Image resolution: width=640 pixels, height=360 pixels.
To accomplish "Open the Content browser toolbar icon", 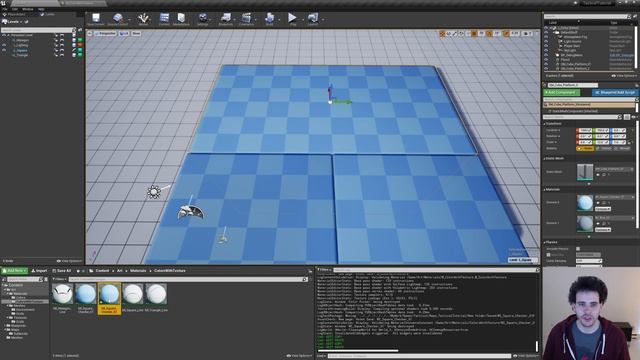I will [x=164, y=18].
